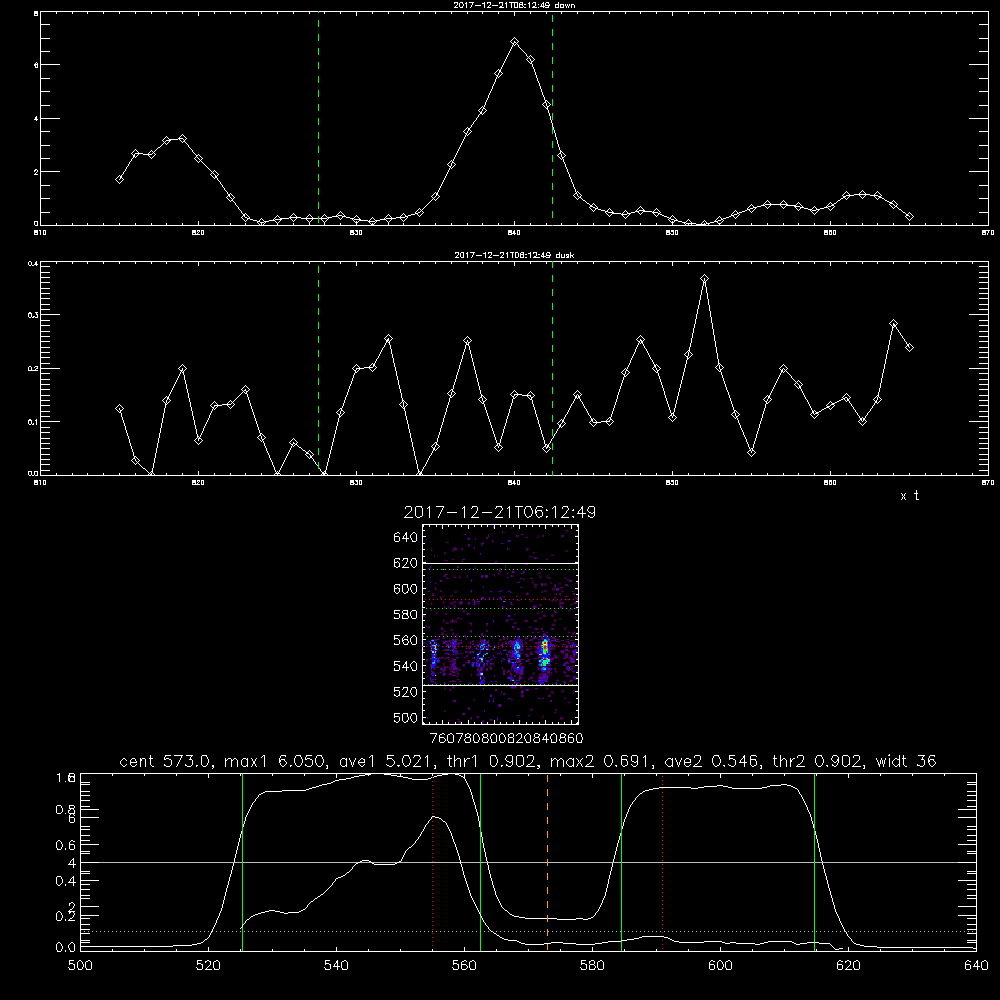Click the 'thr2 0.902' value in the stats line
Viewport: 1000px width, 1000px height.
click(816, 761)
